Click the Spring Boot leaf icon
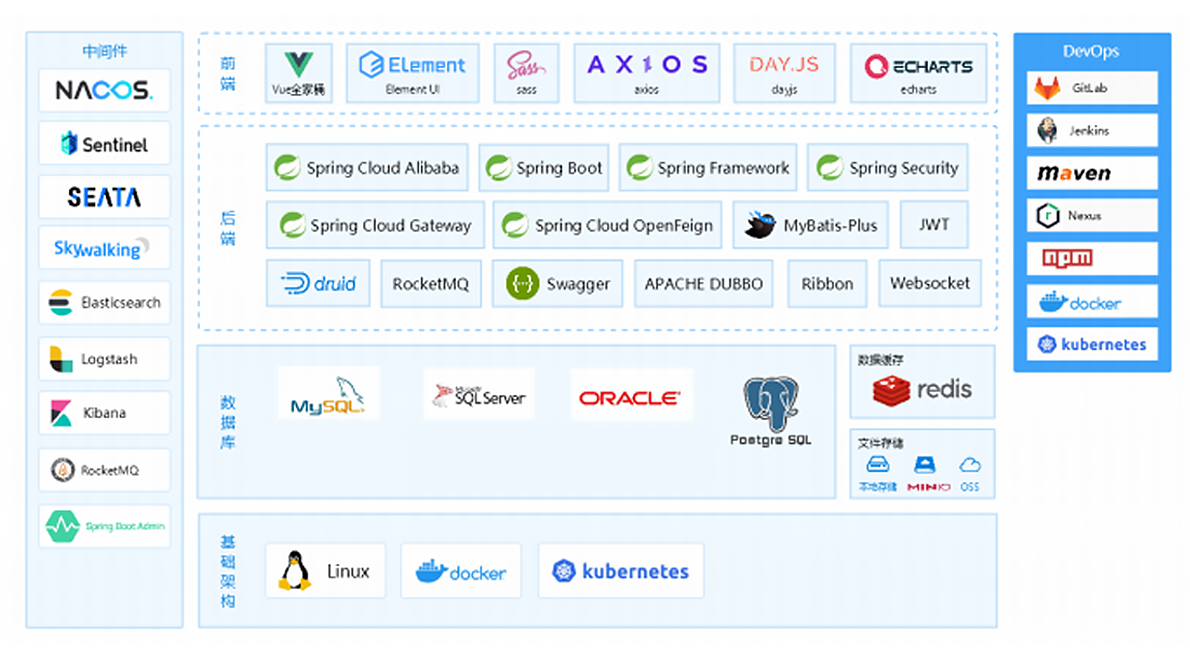 pos(499,167)
